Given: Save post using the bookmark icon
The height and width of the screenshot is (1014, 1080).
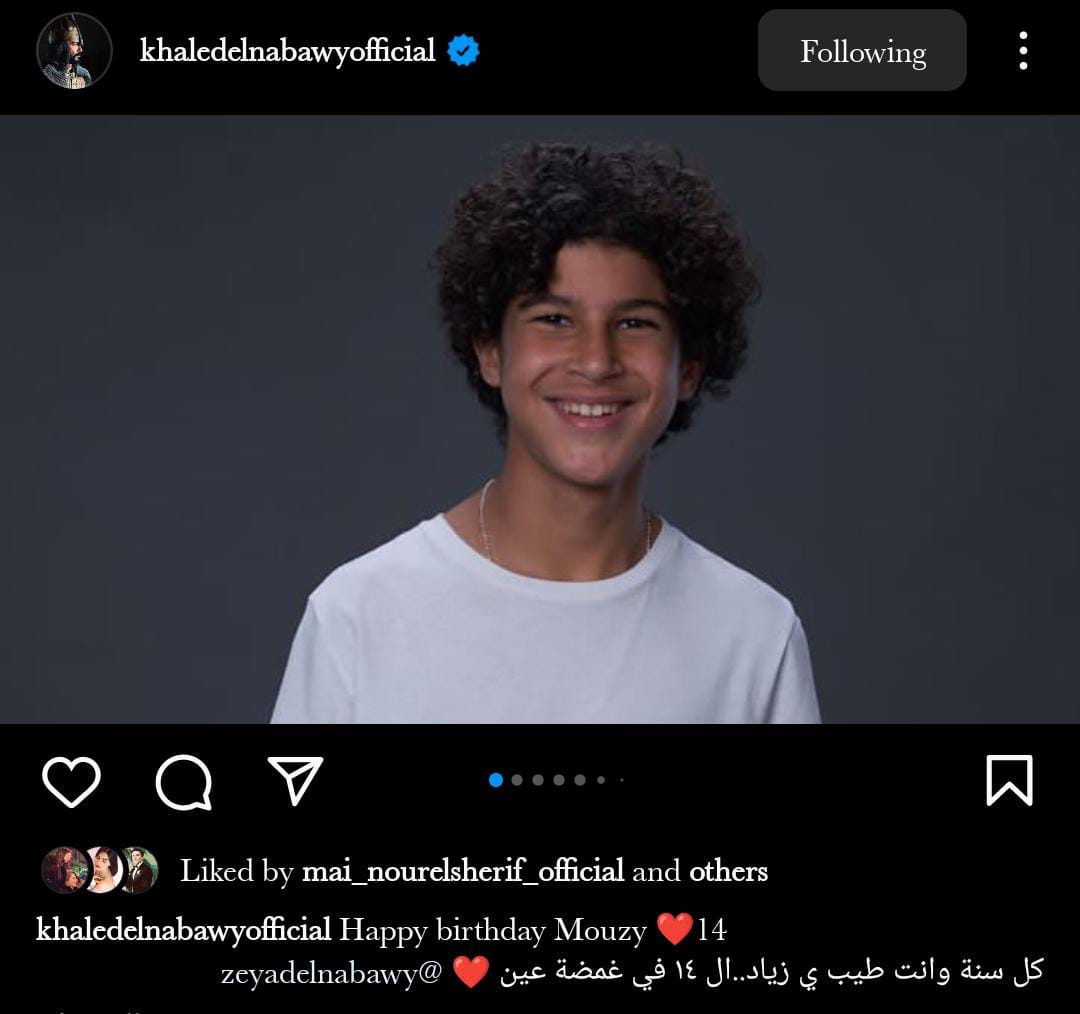Looking at the screenshot, I should 1009,780.
